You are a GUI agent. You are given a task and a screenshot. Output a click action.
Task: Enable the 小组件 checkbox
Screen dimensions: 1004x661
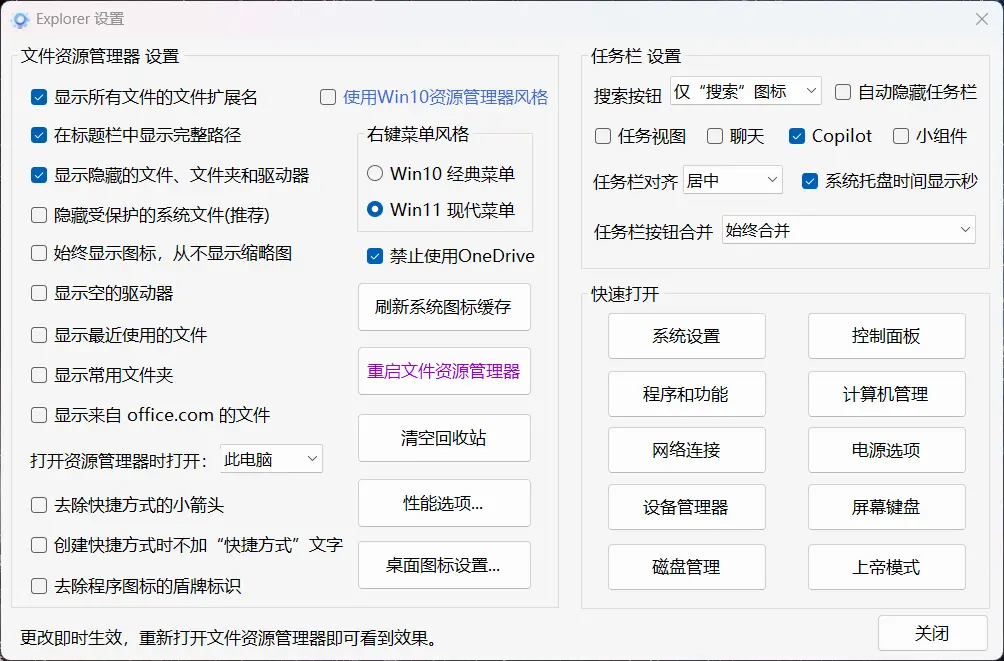point(900,136)
